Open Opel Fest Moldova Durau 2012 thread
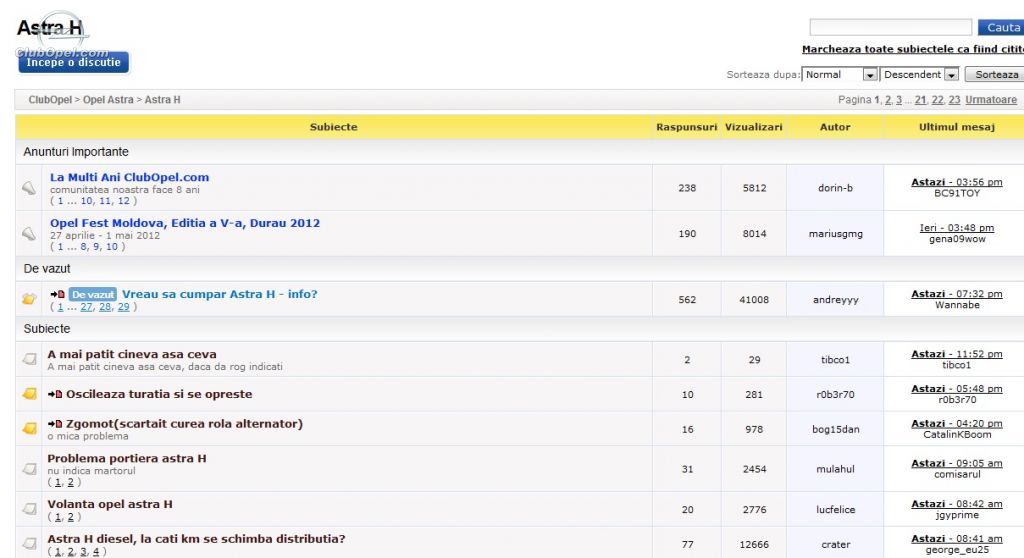Viewport: 1024px width, 558px height. (185, 223)
